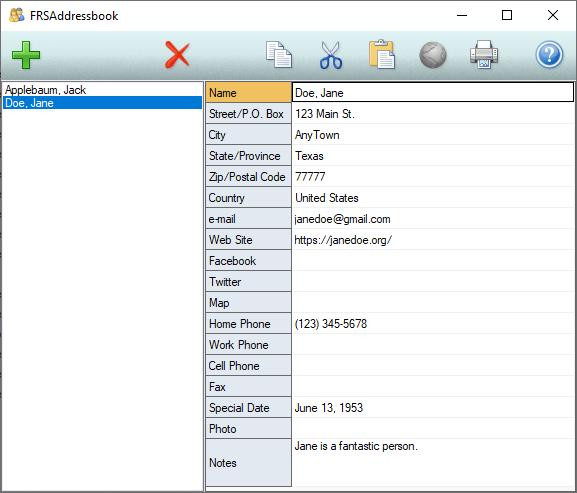
Task: Click the empty Cell Phone field
Action: pyautogui.click(x=433, y=366)
